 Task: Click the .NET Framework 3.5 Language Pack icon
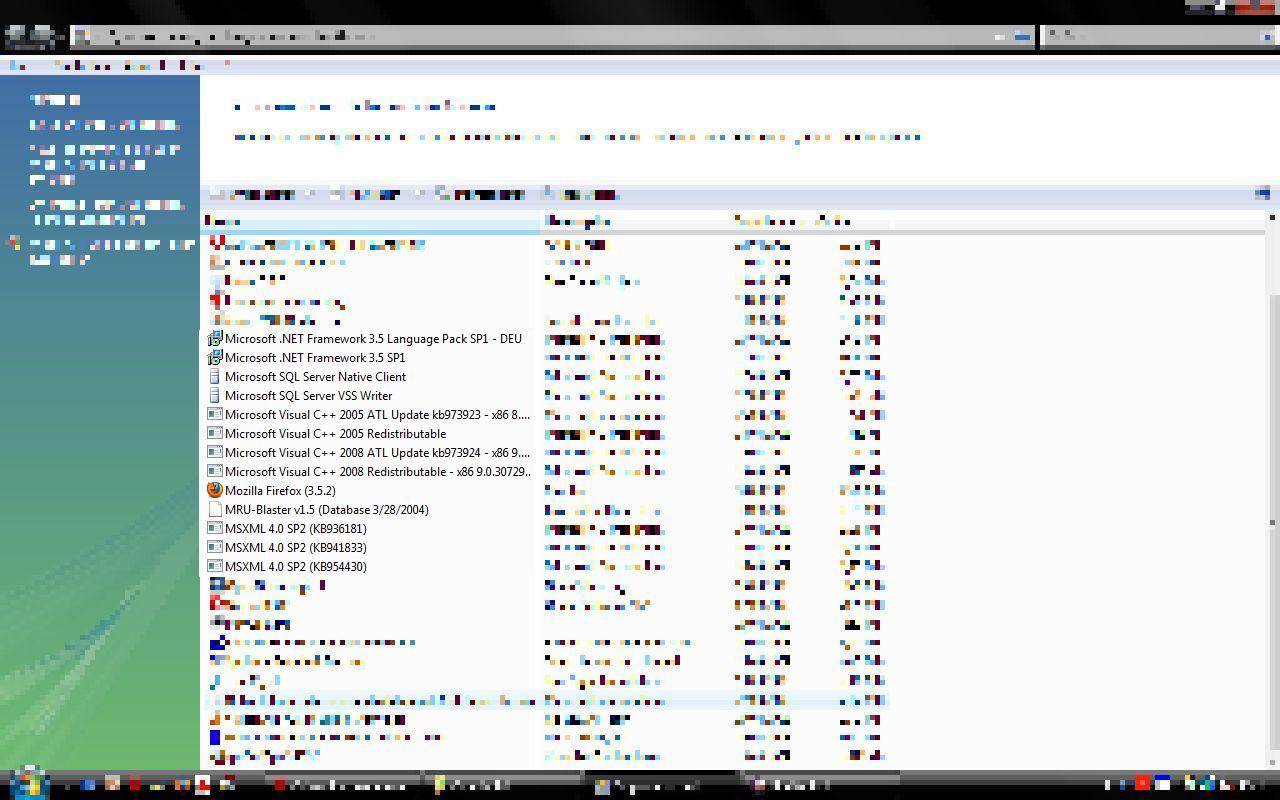(x=214, y=339)
